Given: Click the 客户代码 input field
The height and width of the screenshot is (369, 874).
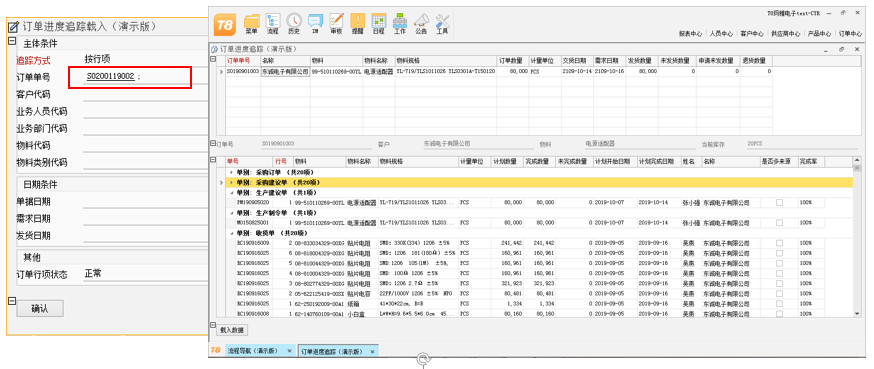Looking at the screenshot, I should 145,95.
